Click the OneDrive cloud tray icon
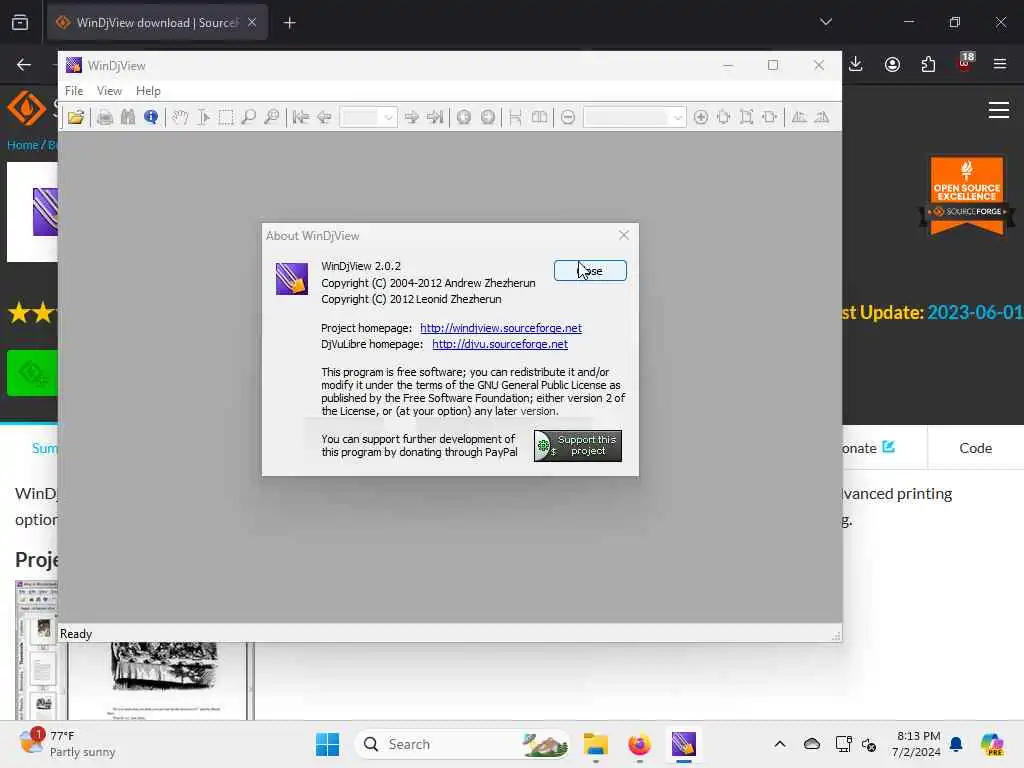The height and width of the screenshot is (768, 1024). point(812,744)
